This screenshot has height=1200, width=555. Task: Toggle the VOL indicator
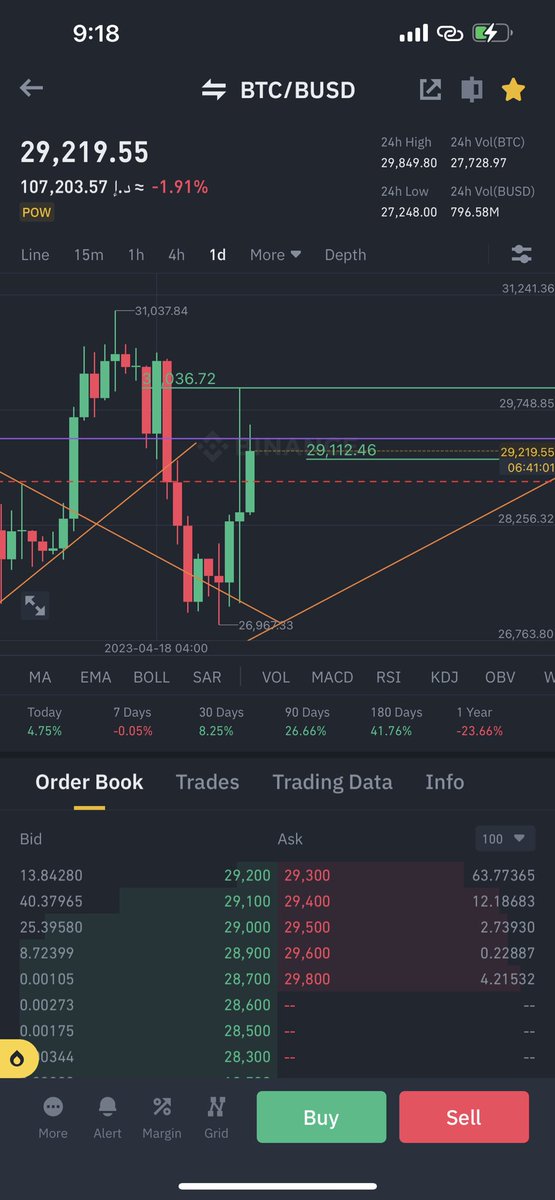[x=275, y=677]
